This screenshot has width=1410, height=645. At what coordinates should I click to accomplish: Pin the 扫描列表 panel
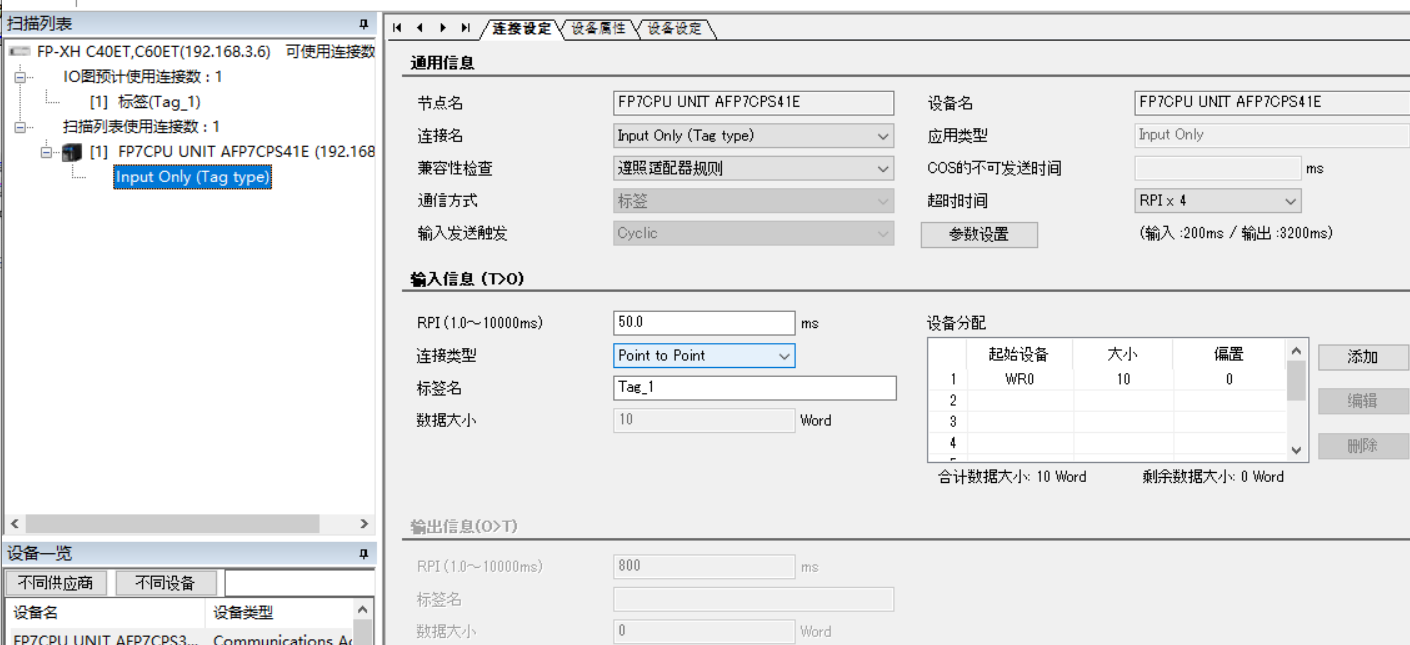pos(364,24)
